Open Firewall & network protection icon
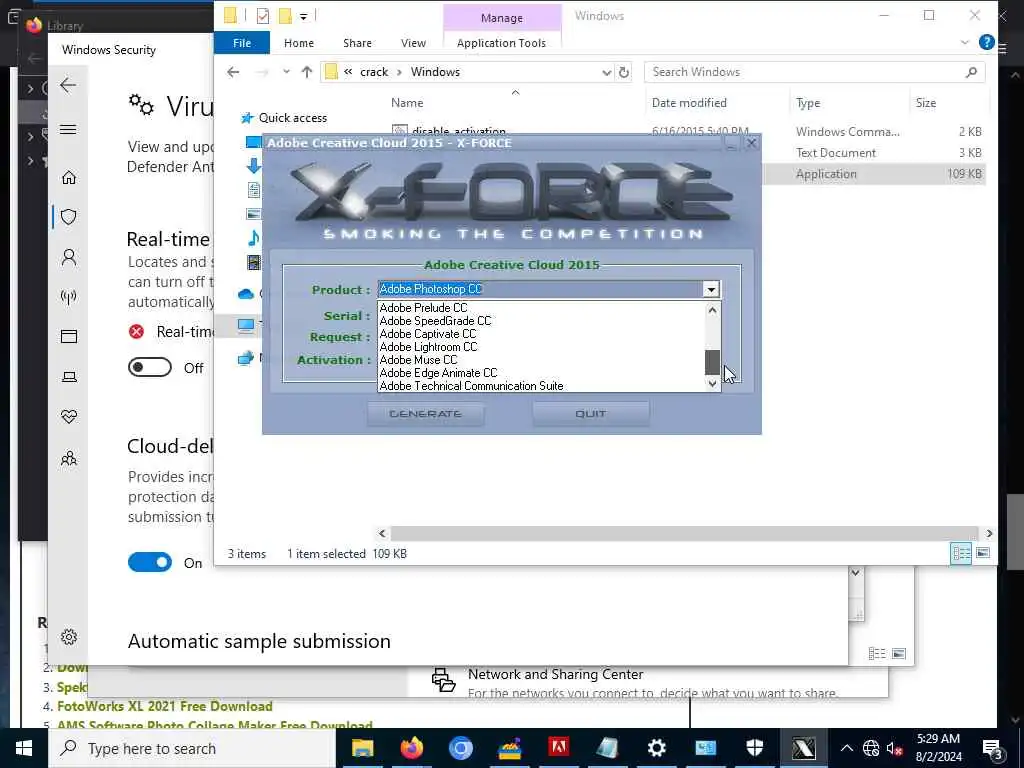Image resolution: width=1024 pixels, height=768 pixels. [69, 297]
